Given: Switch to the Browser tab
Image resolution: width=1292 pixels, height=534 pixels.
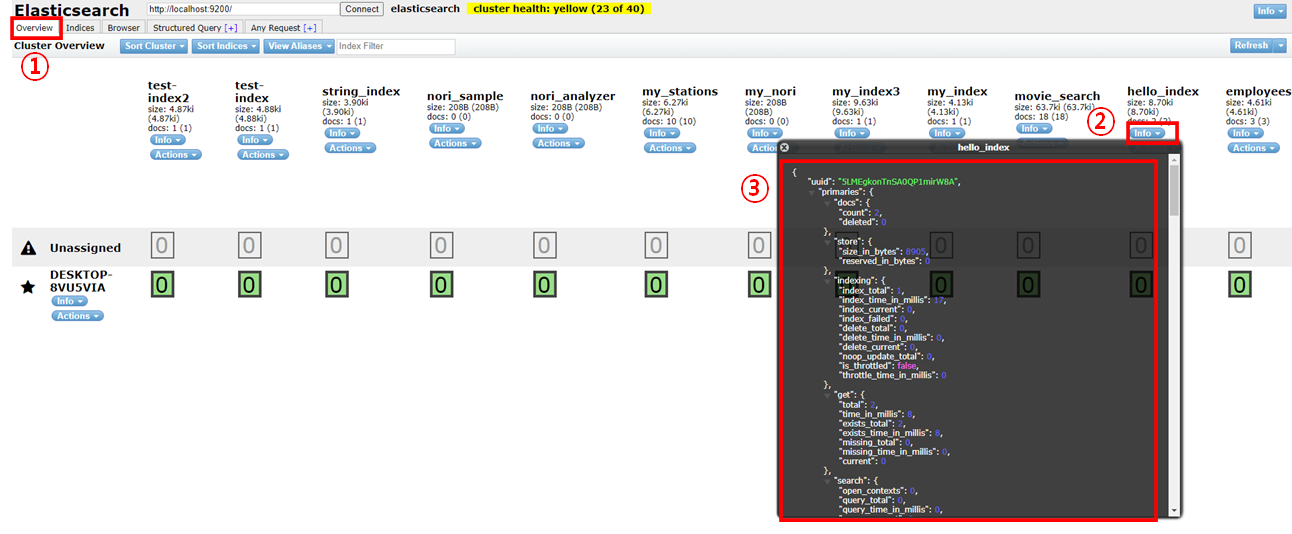Looking at the screenshot, I should tap(124, 28).
